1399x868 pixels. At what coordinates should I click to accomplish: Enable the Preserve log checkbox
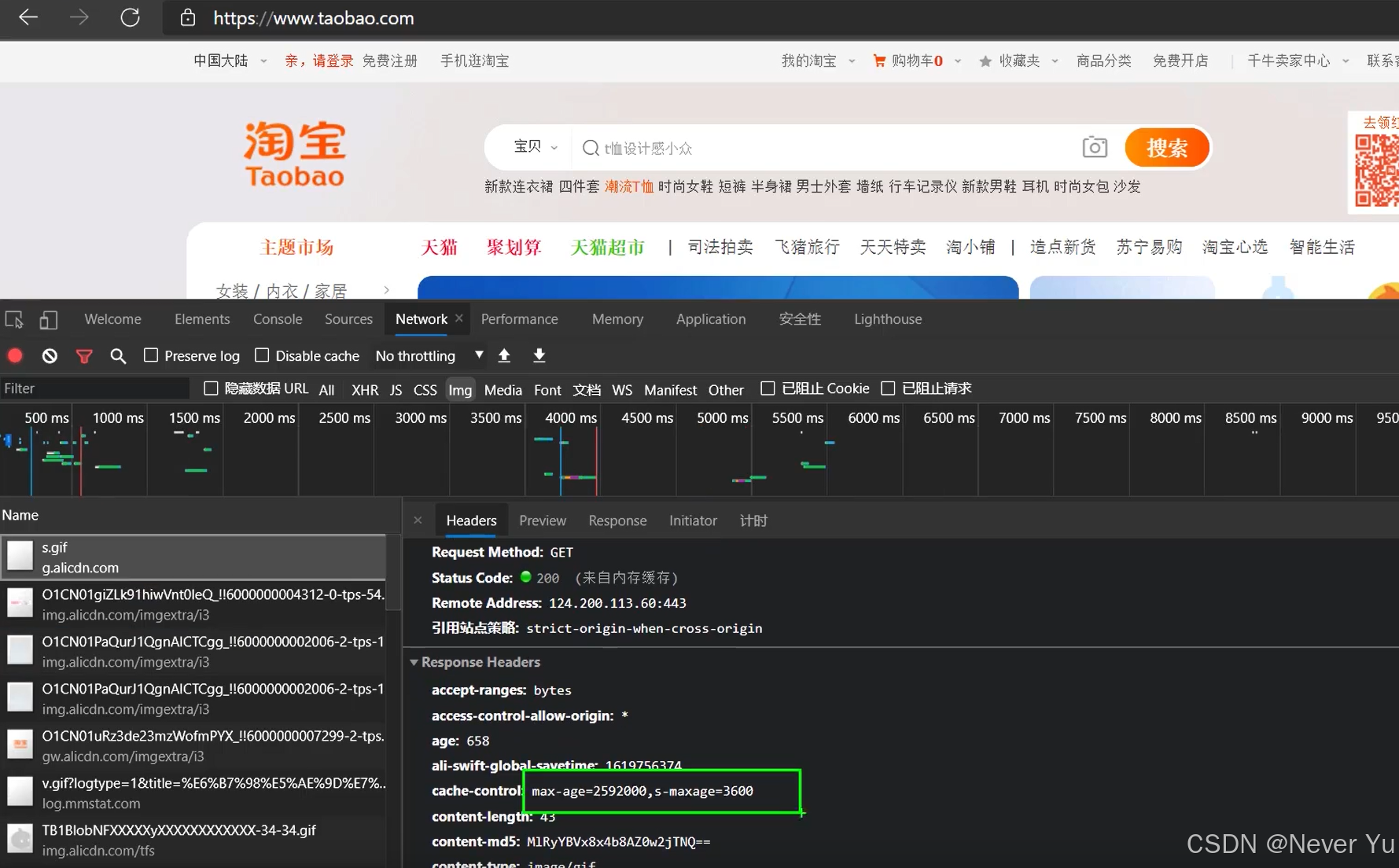[x=151, y=355]
